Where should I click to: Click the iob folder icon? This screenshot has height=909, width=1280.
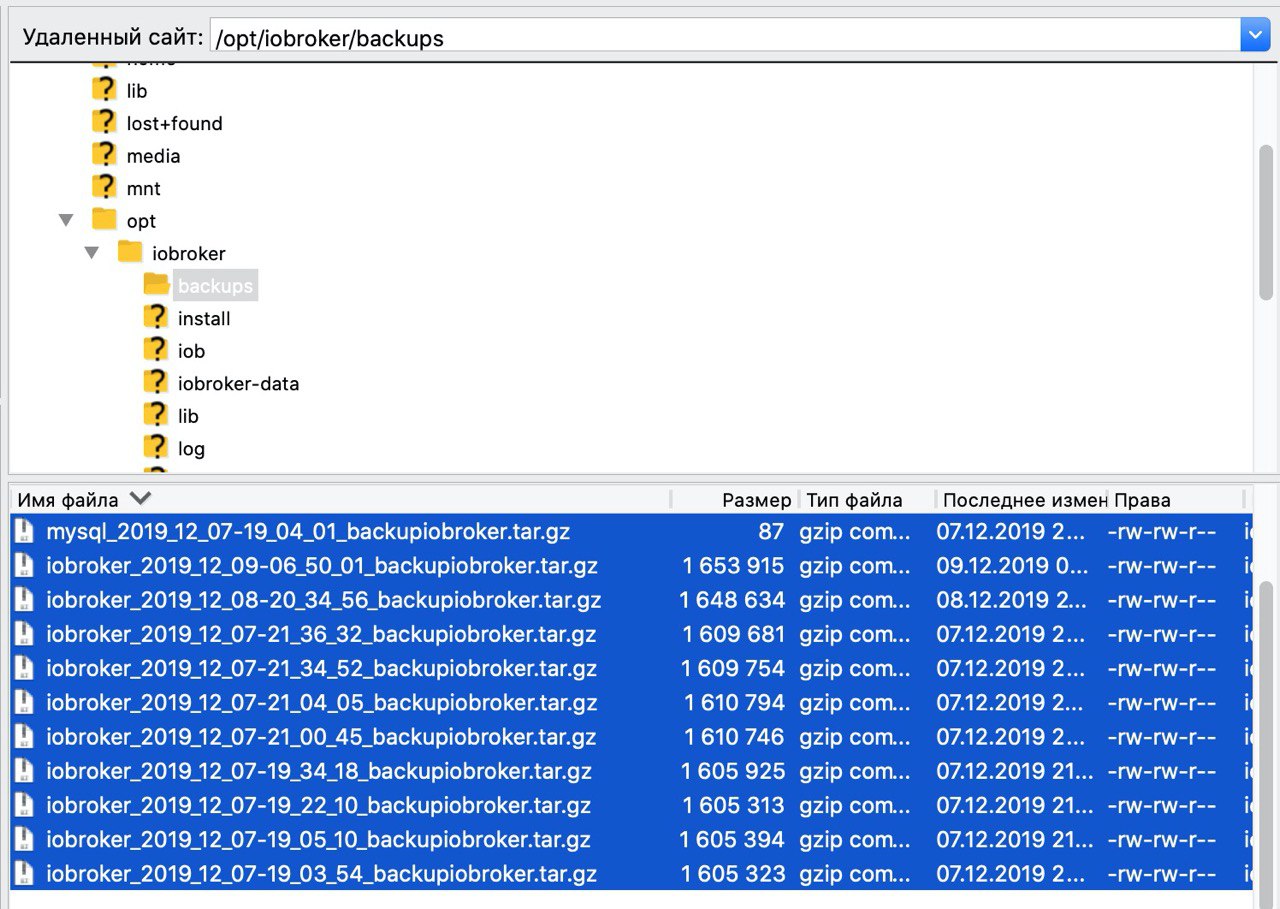click(x=156, y=350)
